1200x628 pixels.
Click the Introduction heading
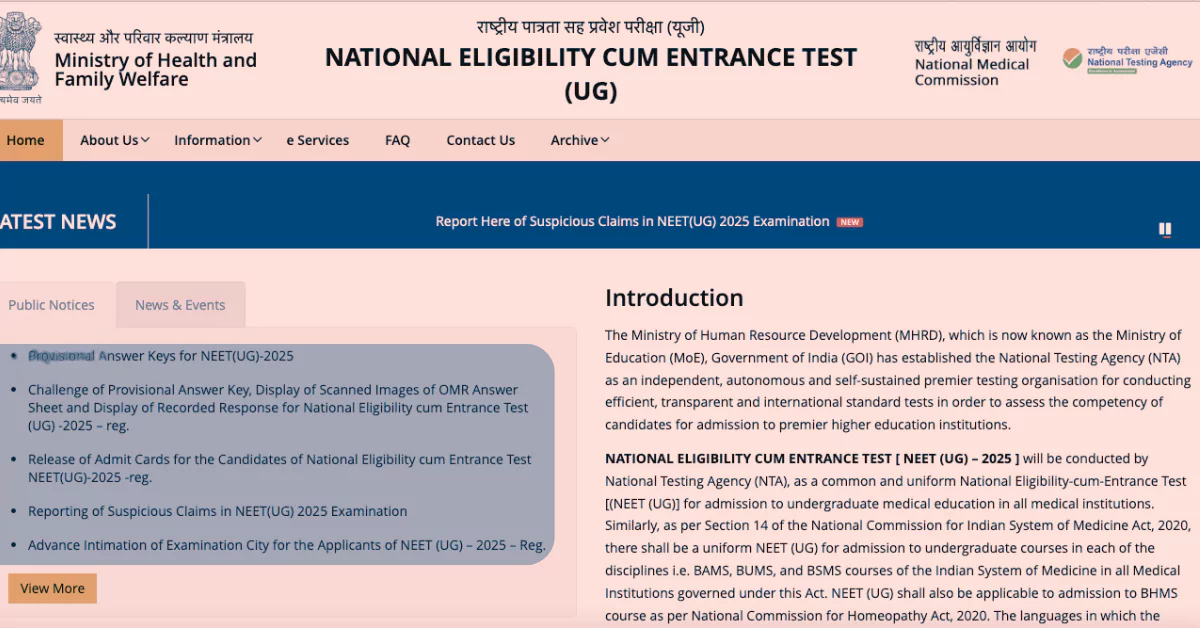[x=674, y=298]
